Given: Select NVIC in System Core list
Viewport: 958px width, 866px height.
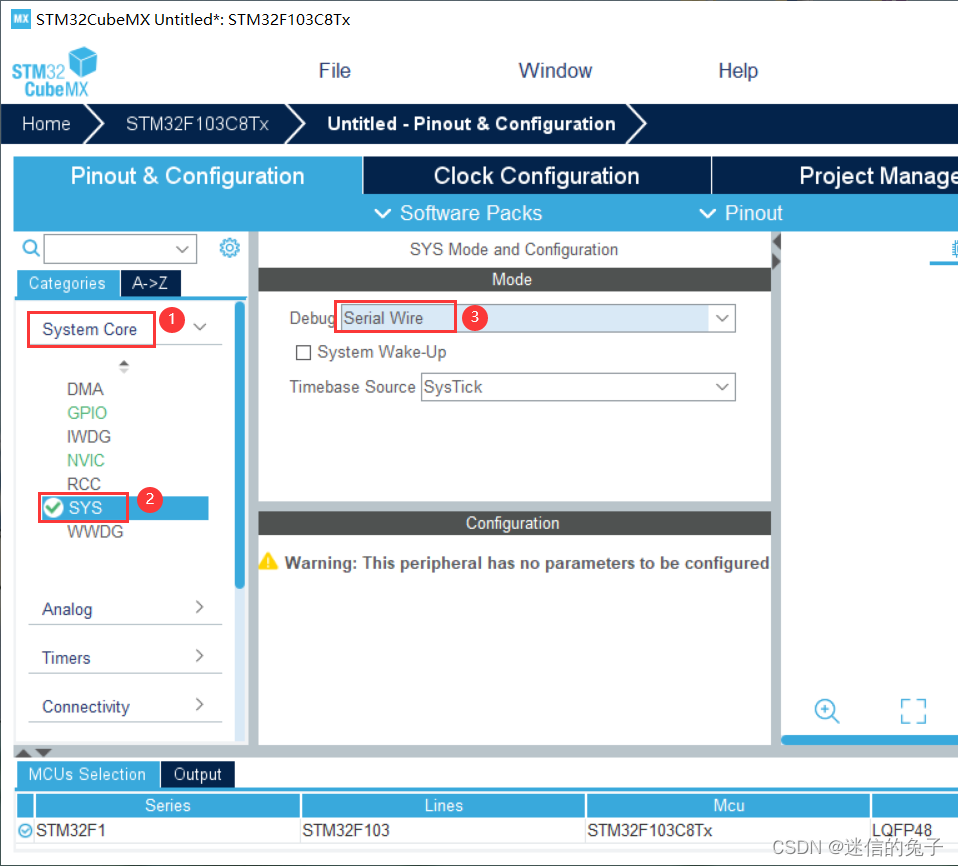Looking at the screenshot, I should (x=86, y=460).
